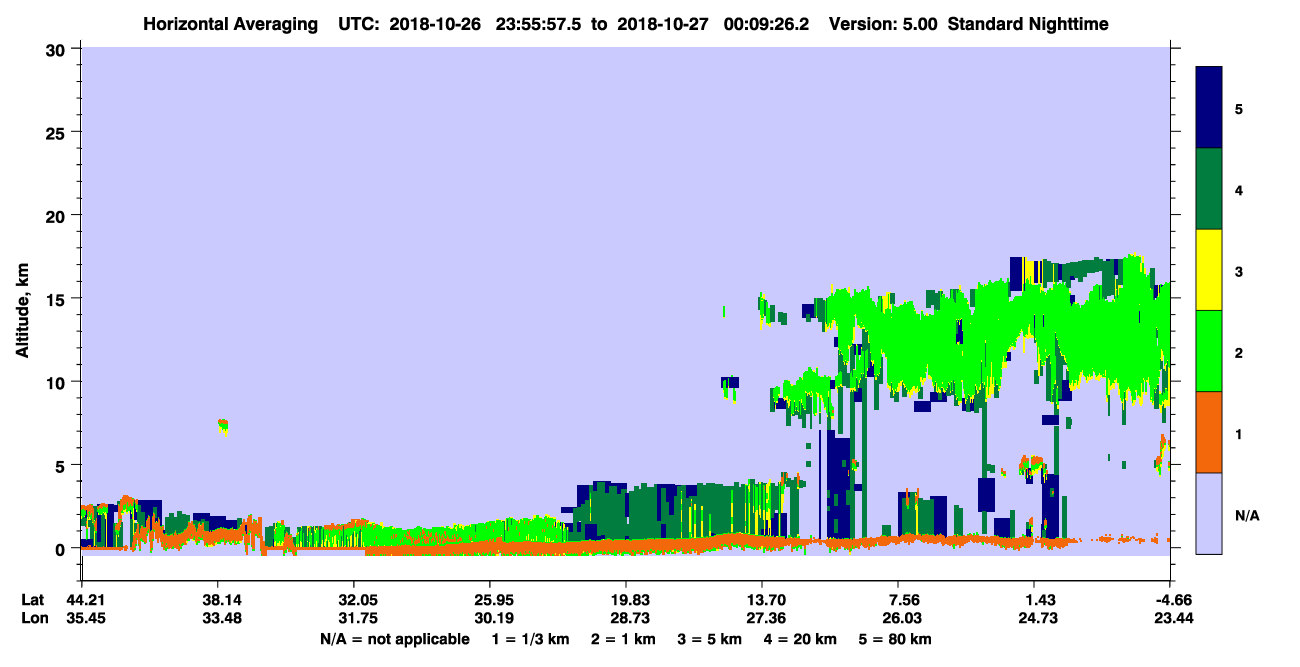Image resolution: width=1300 pixels, height=667 pixels.
Task: Click the '1 = 1/3 km' legend entry
Action: (x=529, y=639)
